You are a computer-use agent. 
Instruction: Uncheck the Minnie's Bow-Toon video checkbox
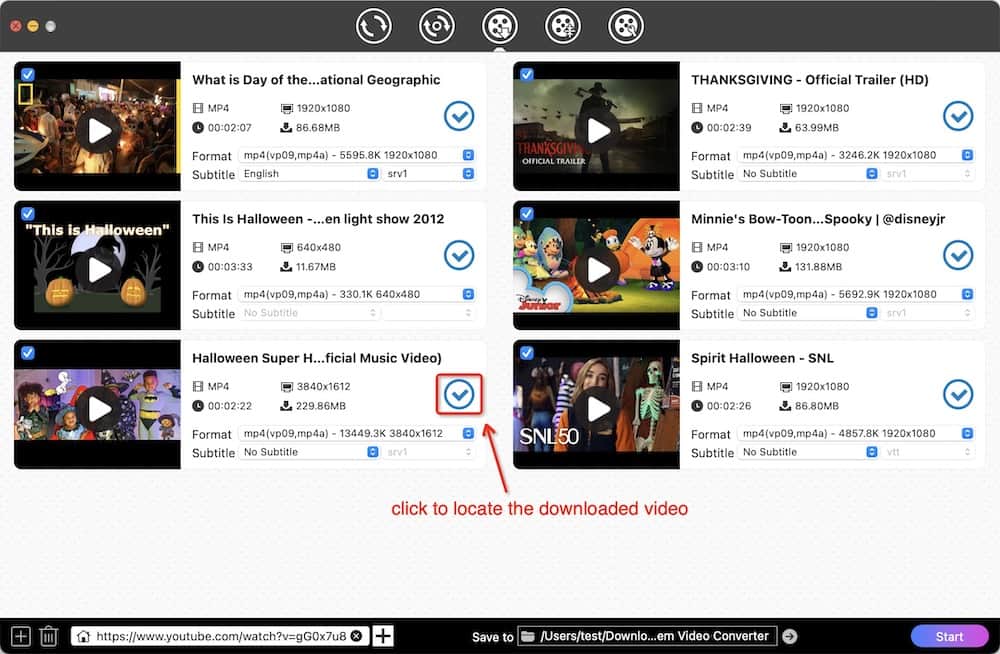(x=527, y=214)
